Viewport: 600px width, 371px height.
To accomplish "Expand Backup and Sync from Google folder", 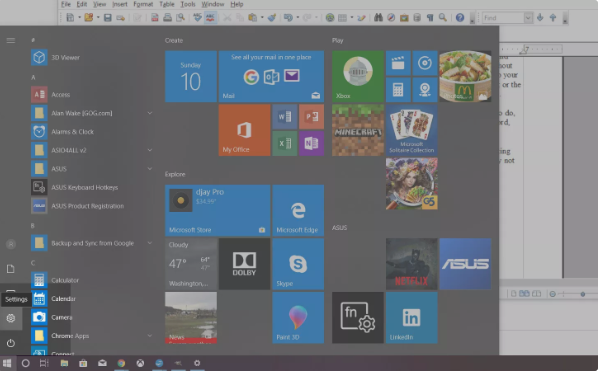I will tap(150, 243).
